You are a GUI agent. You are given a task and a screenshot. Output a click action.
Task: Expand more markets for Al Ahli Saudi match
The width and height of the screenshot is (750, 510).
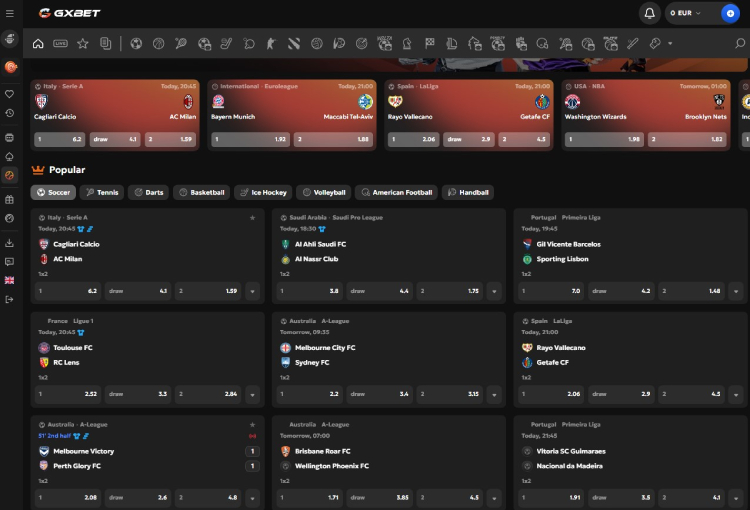coord(494,291)
